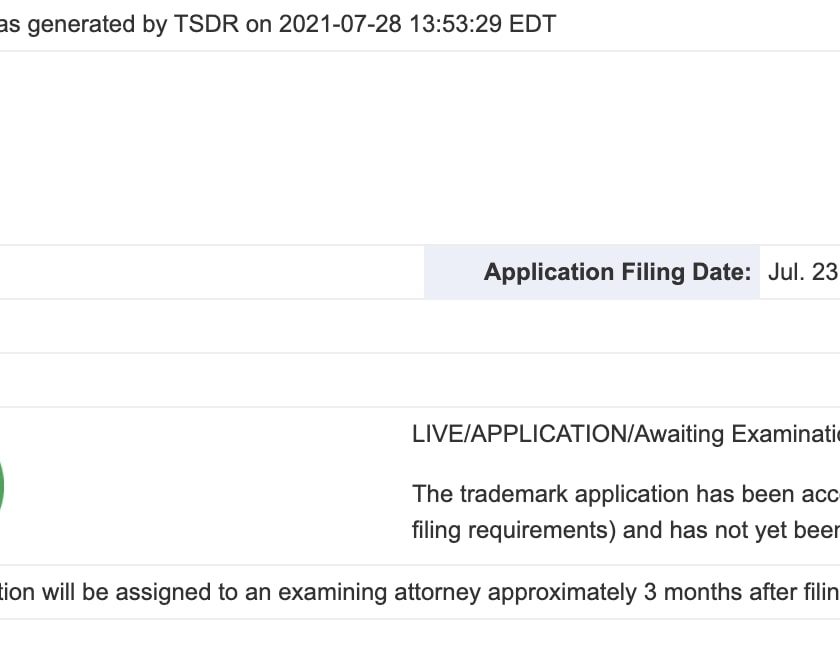This screenshot has width=840, height=670.
Task: Click the green live status circle icon
Action: (2, 486)
